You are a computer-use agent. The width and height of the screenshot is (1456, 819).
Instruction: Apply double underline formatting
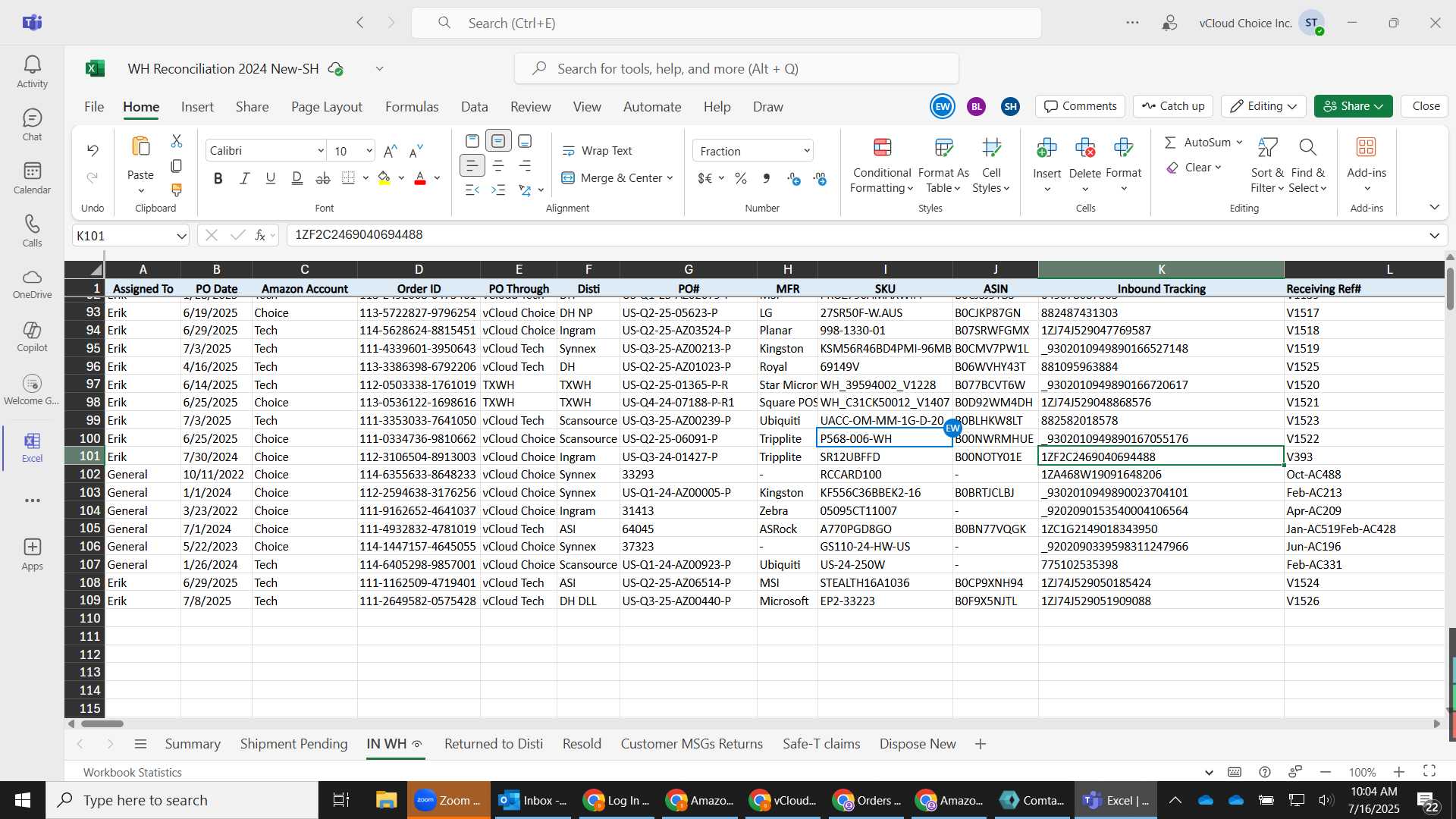pos(297,178)
